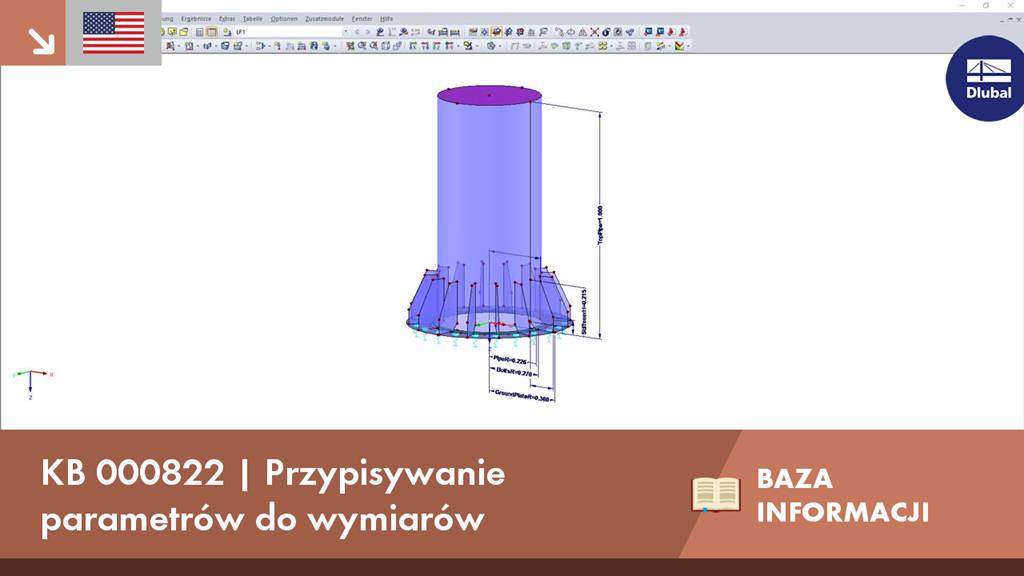Click the blue floppy-disk save icon

tap(313, 46)
